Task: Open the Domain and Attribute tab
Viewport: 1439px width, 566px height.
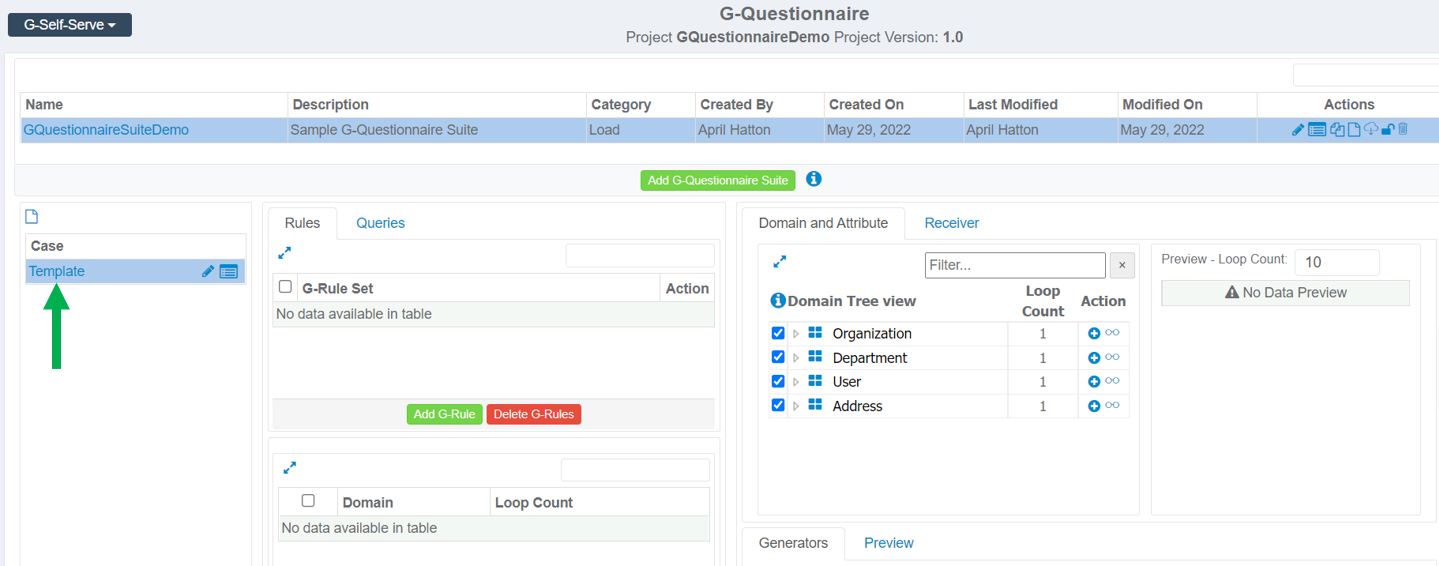Action: (x=823, y=223)
